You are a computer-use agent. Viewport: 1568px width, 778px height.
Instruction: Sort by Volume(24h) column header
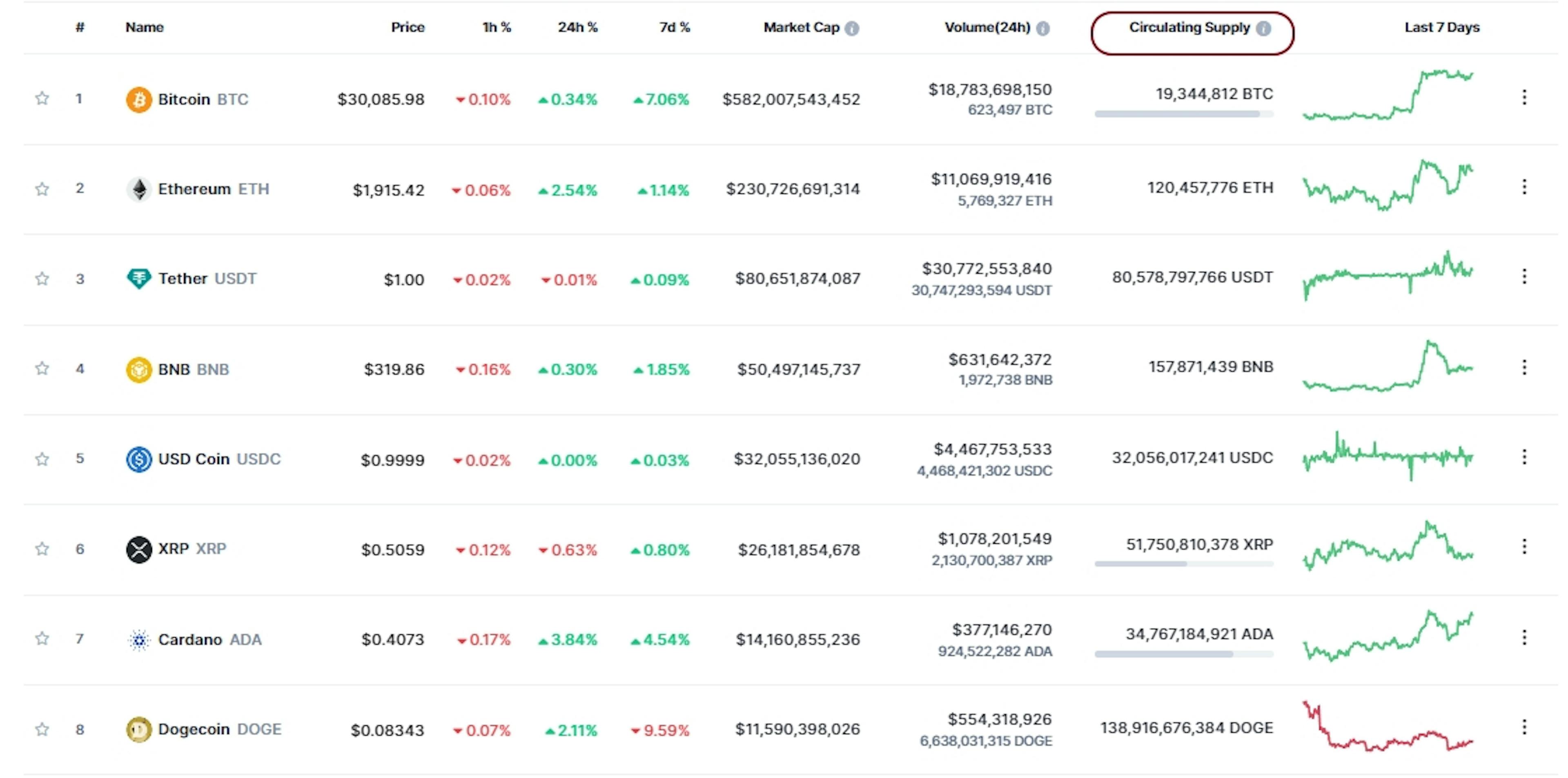(987, 27)
